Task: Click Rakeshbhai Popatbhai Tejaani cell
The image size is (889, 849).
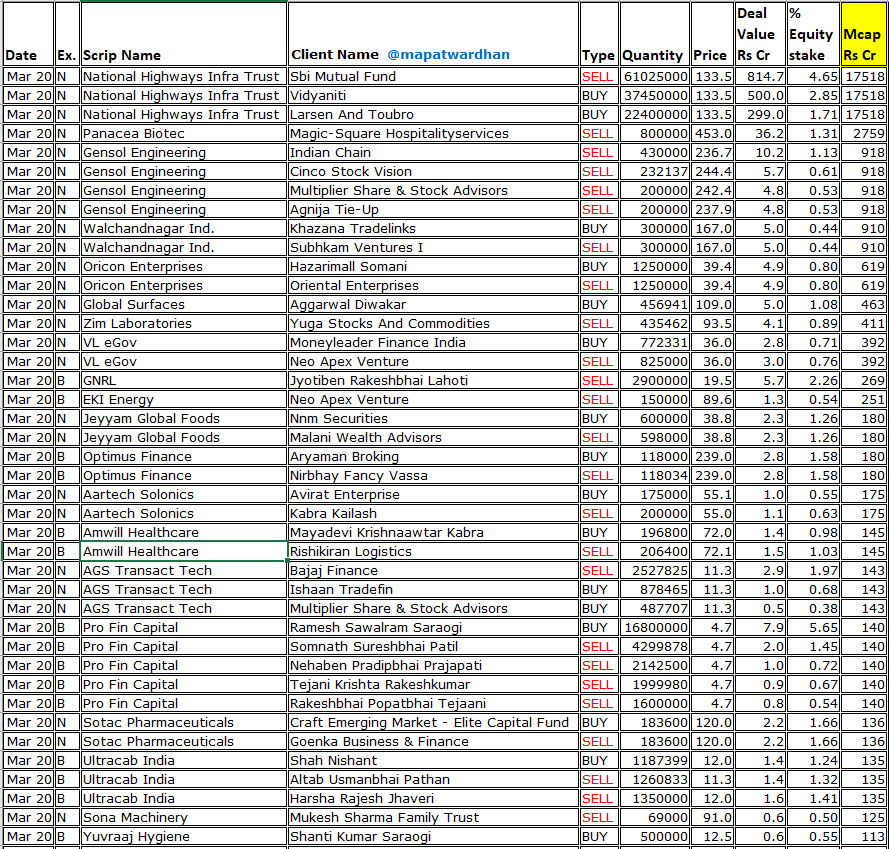Action: (x=433, y=703)
